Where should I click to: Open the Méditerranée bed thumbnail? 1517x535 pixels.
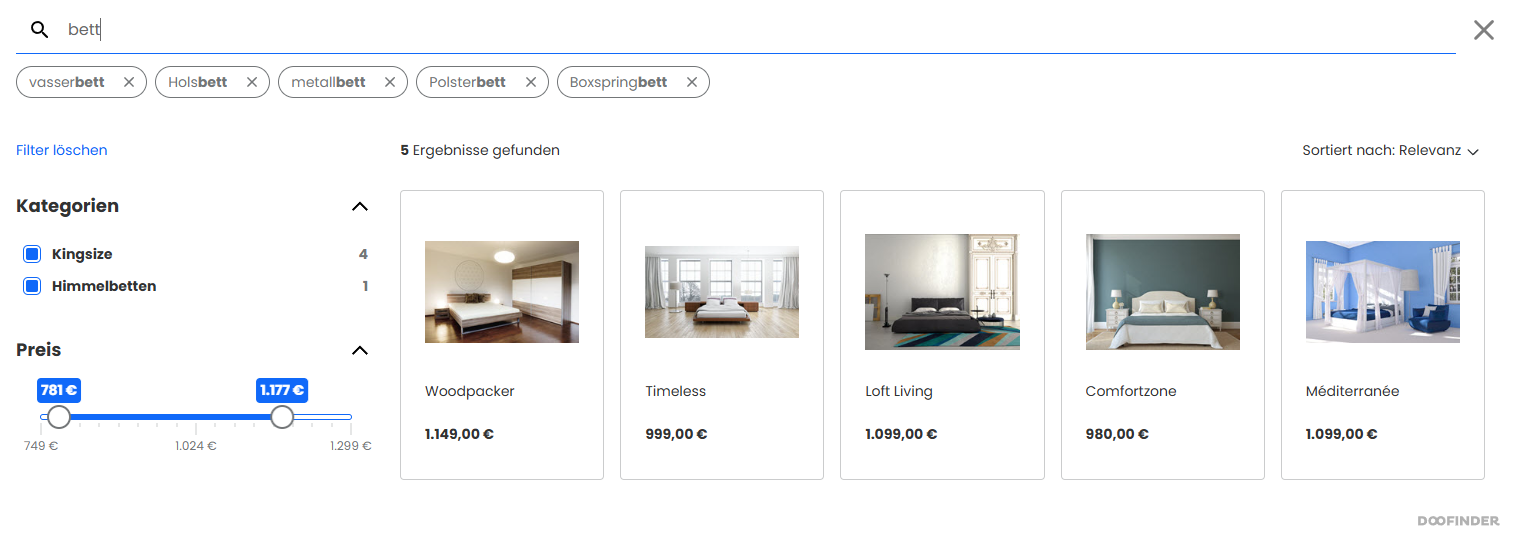tap(1383, 292)
